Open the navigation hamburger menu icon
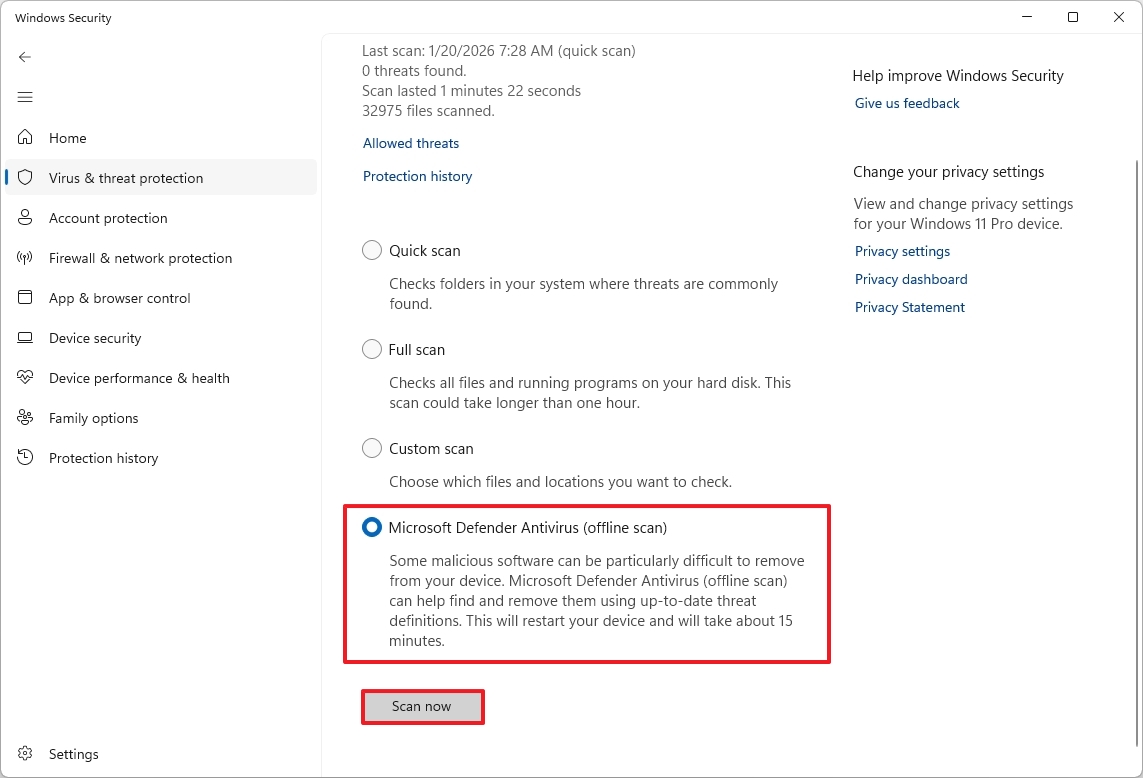The width and height of the screenshot is (1143, 778). point(25,97)
